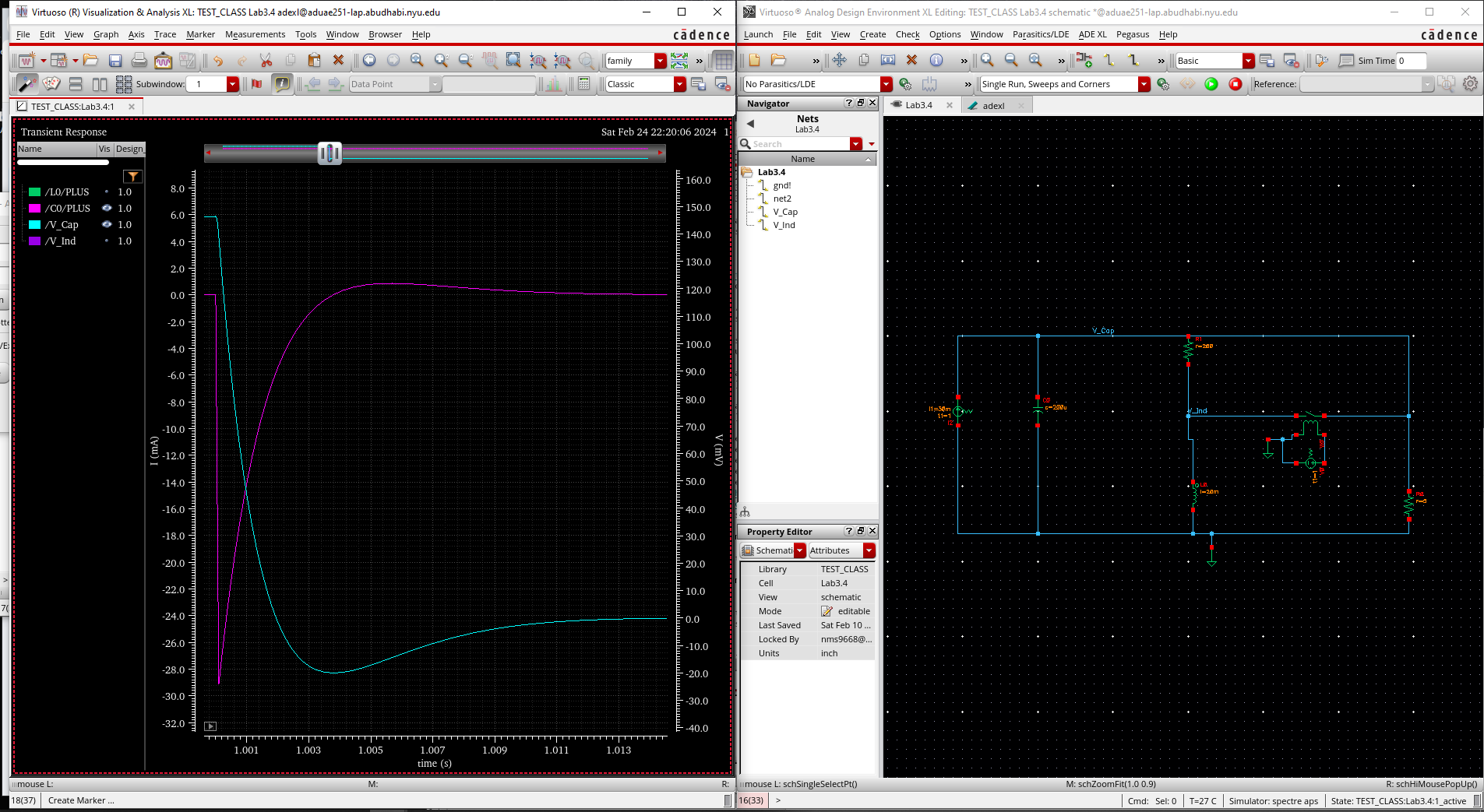The width and height of the screenshot is (1484, 812).
Task: Open the Single Run, Sweeps and Corners dropdown
Action: 1144,84
